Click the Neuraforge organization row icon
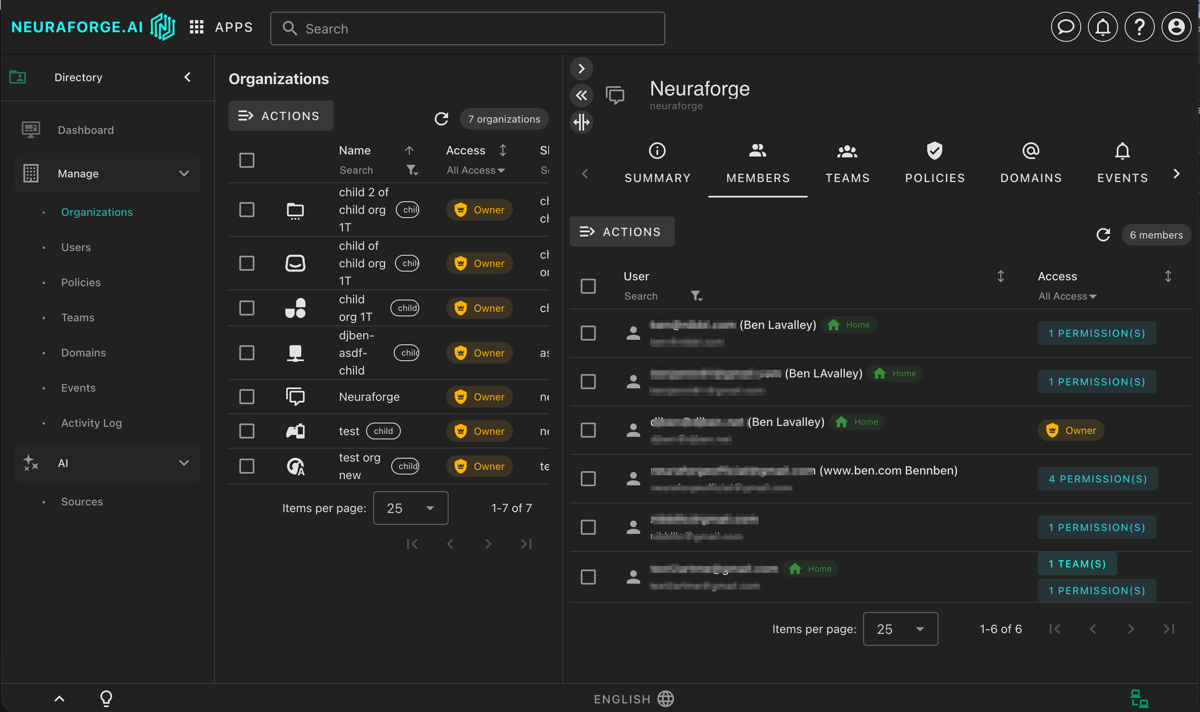The height and width of the screenshot is (712, 1200). 295,397
